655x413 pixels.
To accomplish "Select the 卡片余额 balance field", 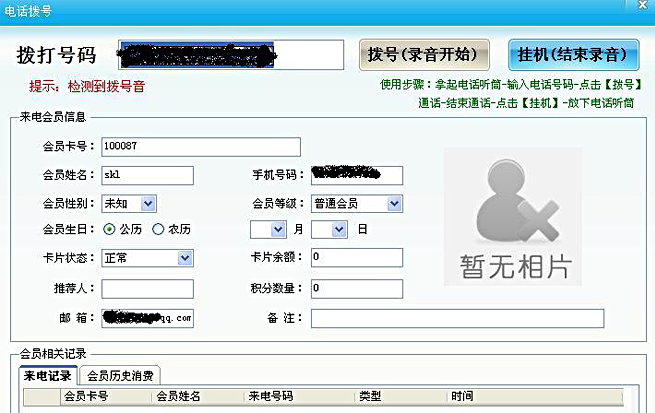I will click(356, 258).
